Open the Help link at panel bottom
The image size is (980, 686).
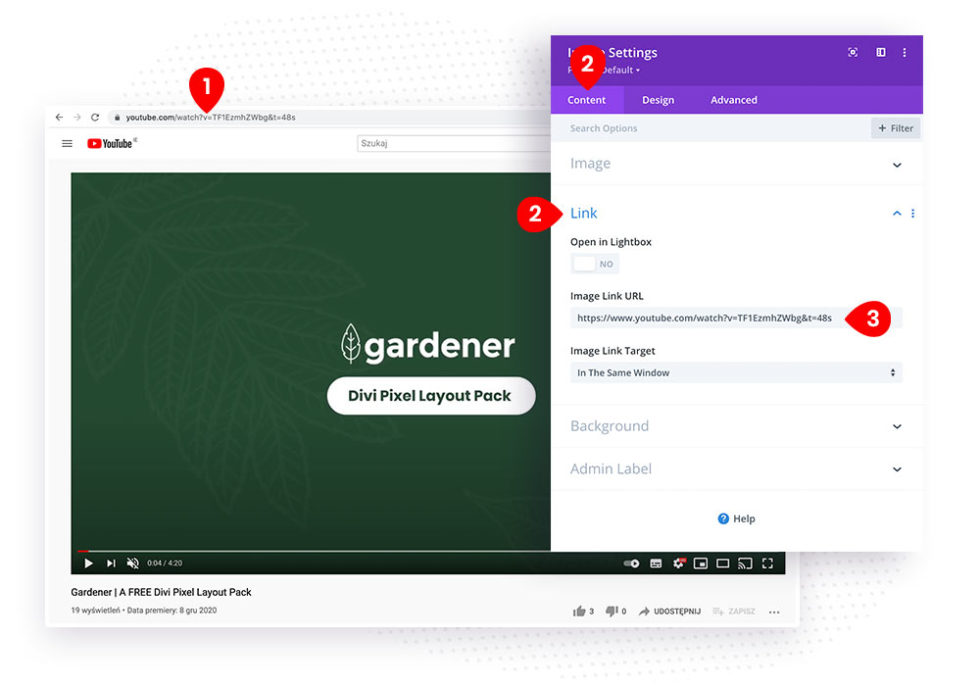[737, 518]
